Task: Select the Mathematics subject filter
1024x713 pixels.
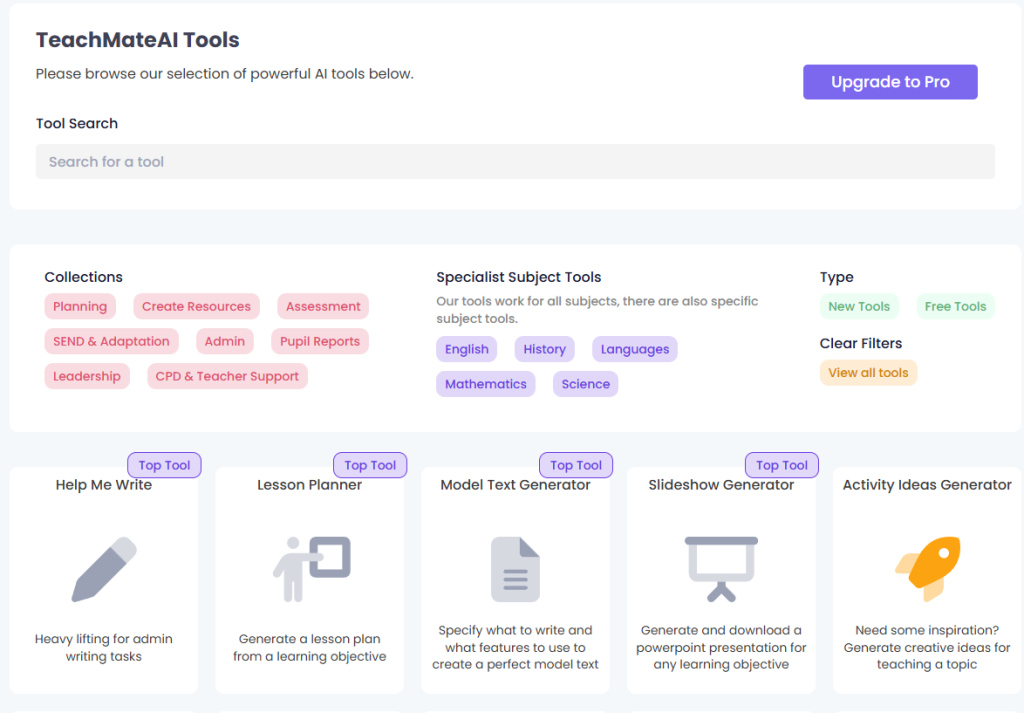Action: coord(485,383)
